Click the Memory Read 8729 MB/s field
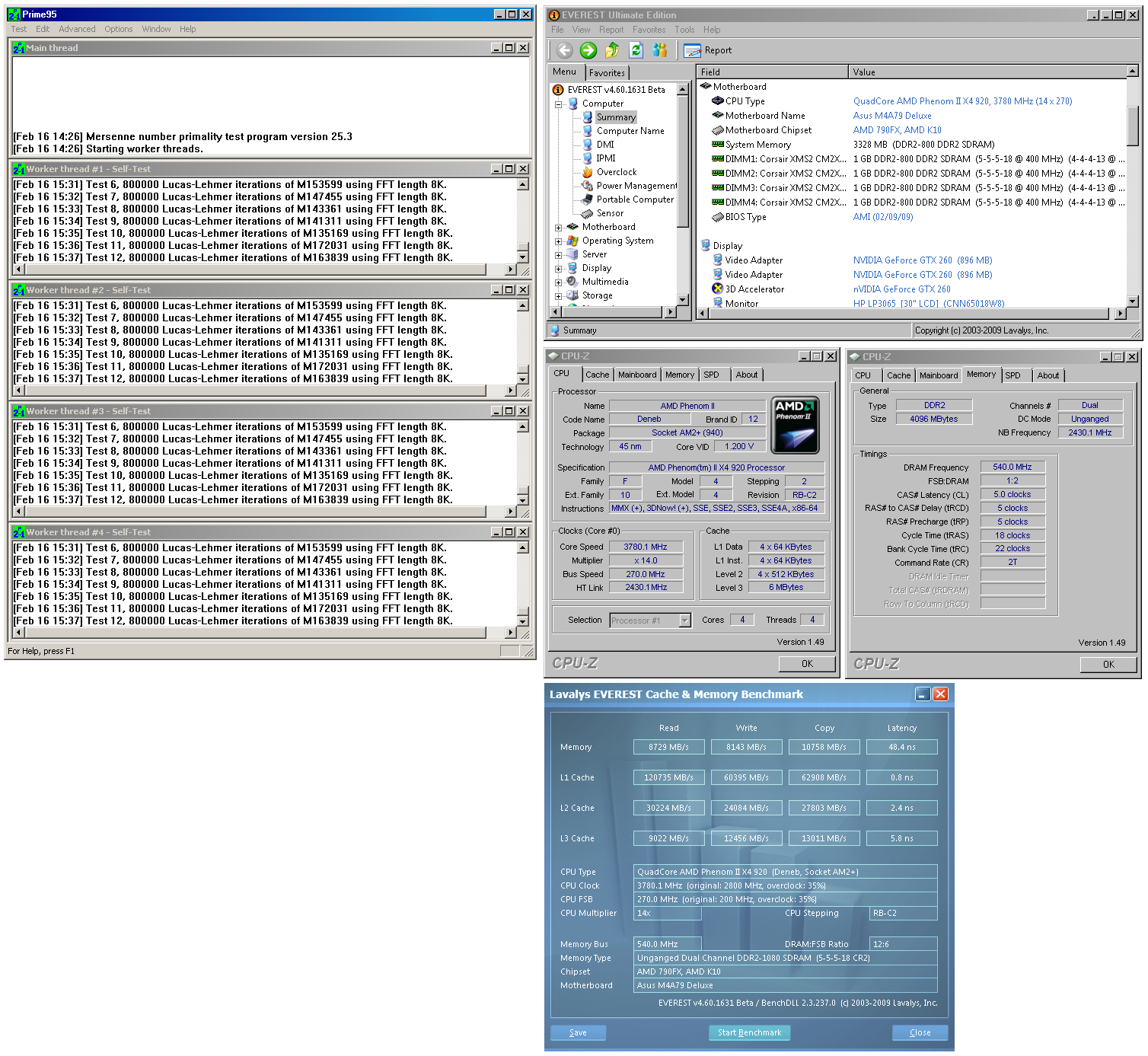The width and height of the screenshot is (1148, 1056). point(668,747)
